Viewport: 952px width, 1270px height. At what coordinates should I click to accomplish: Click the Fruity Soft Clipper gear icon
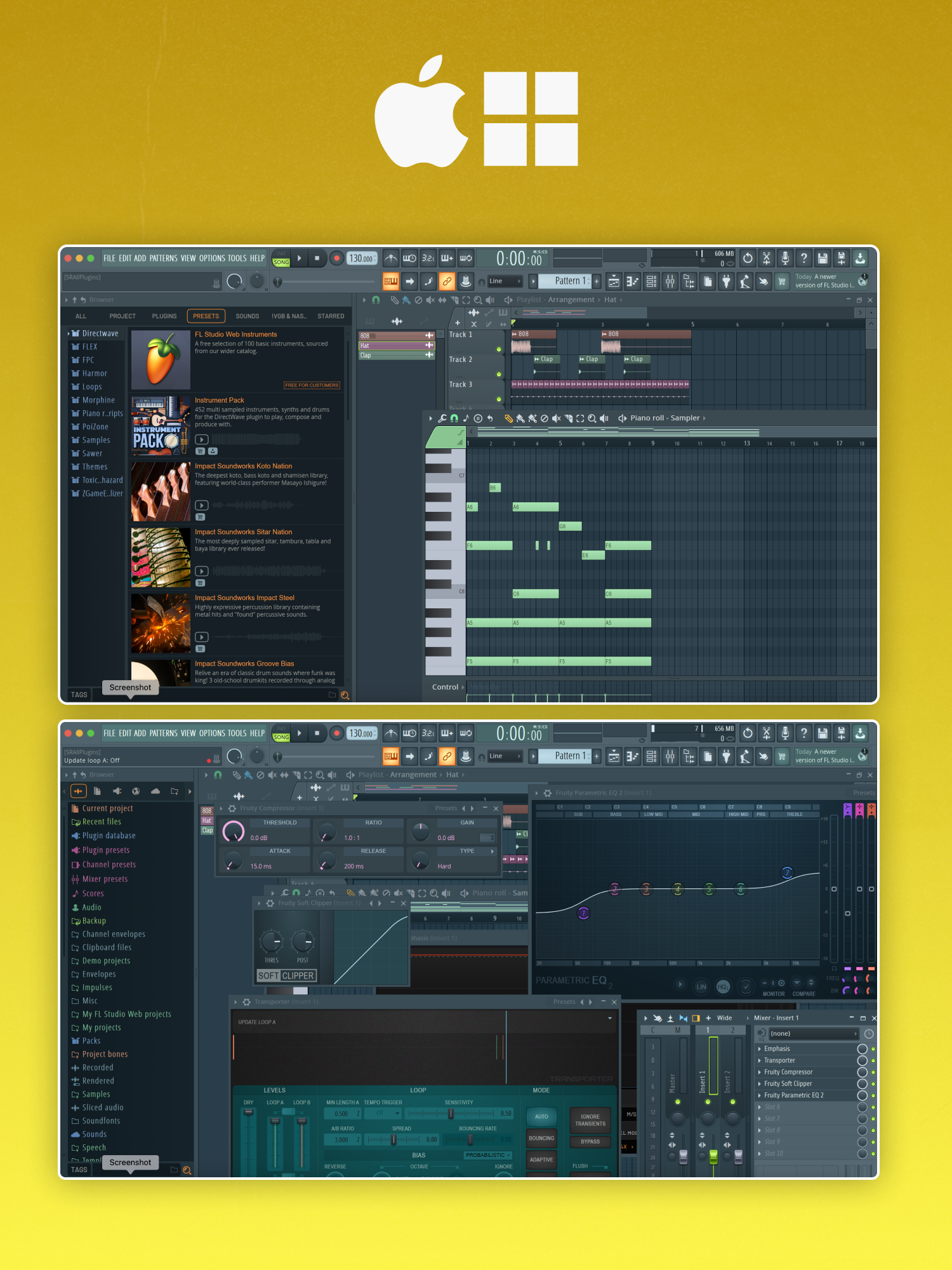click(x=270, y=903)
